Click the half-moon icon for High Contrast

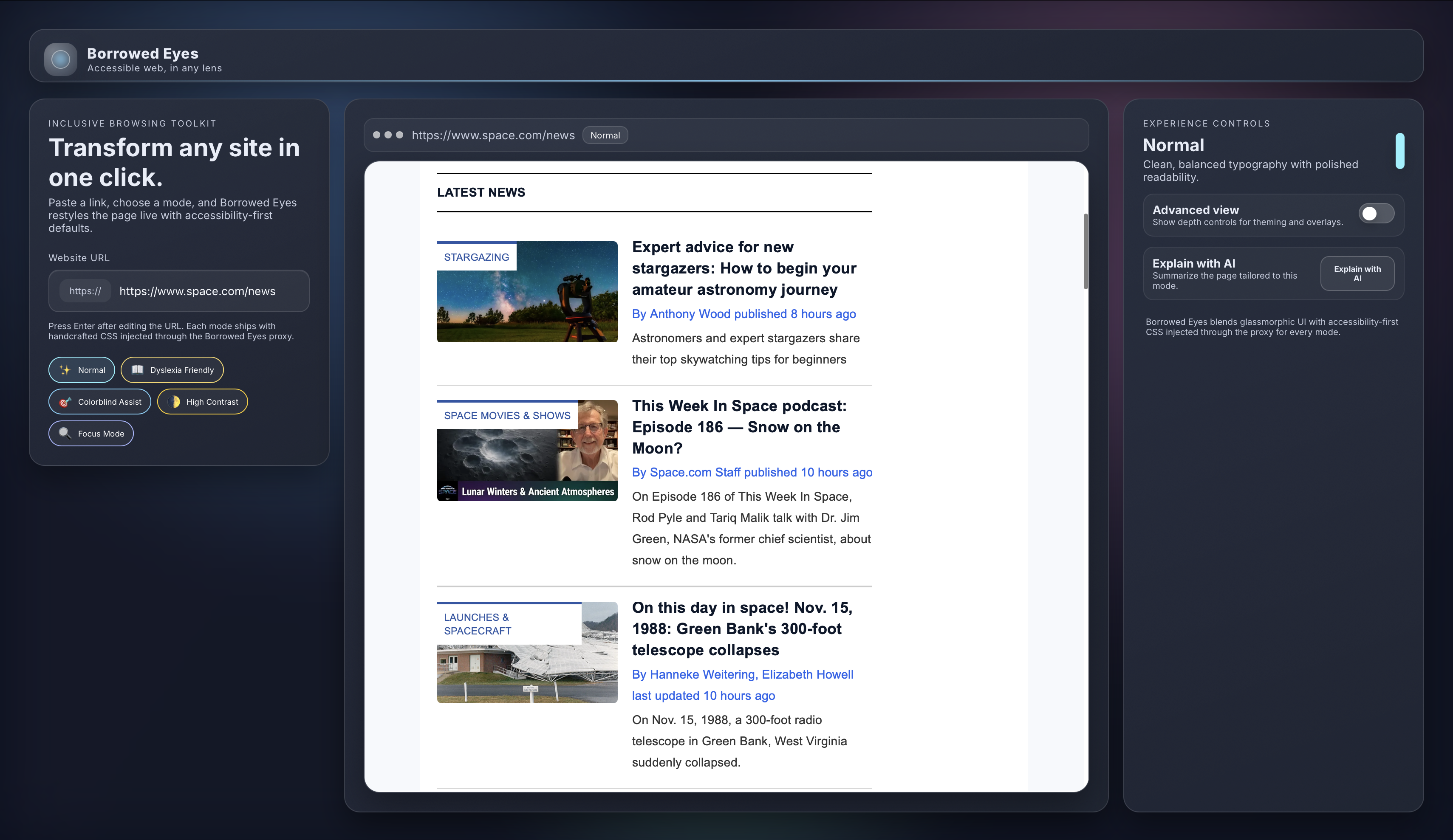point(174,402)
